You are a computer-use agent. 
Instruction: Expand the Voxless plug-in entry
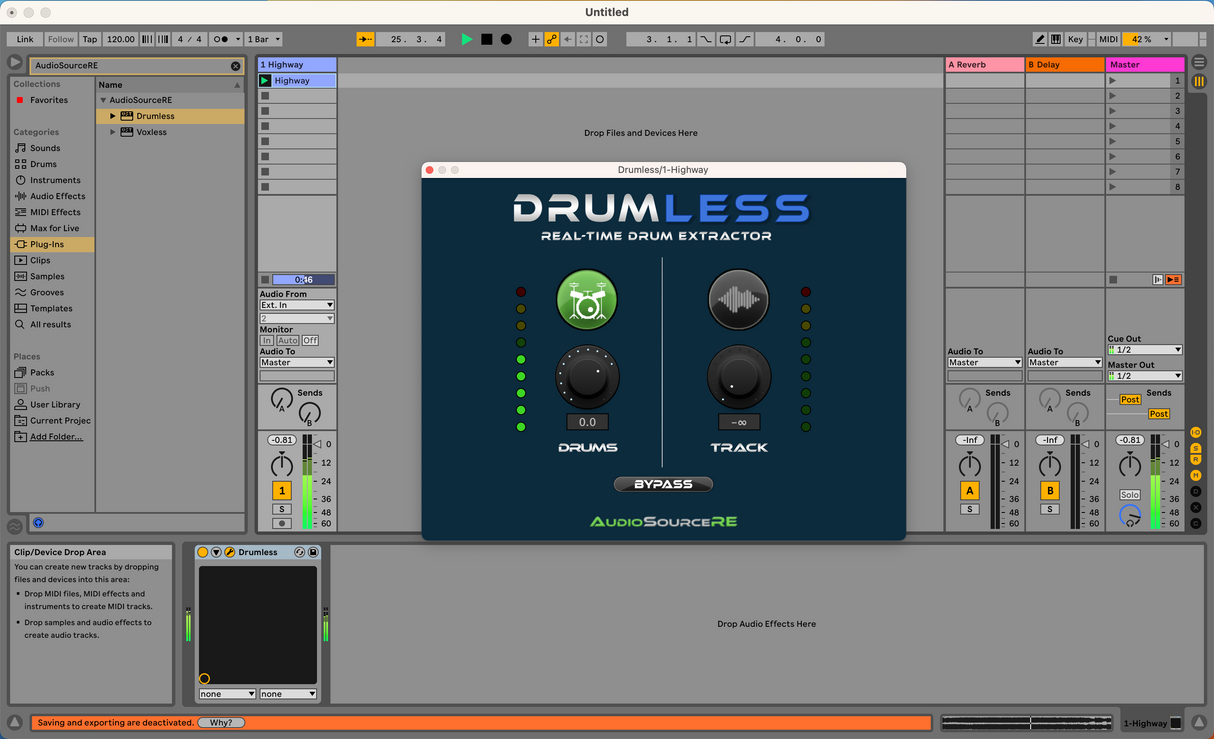tap(113, 132)
